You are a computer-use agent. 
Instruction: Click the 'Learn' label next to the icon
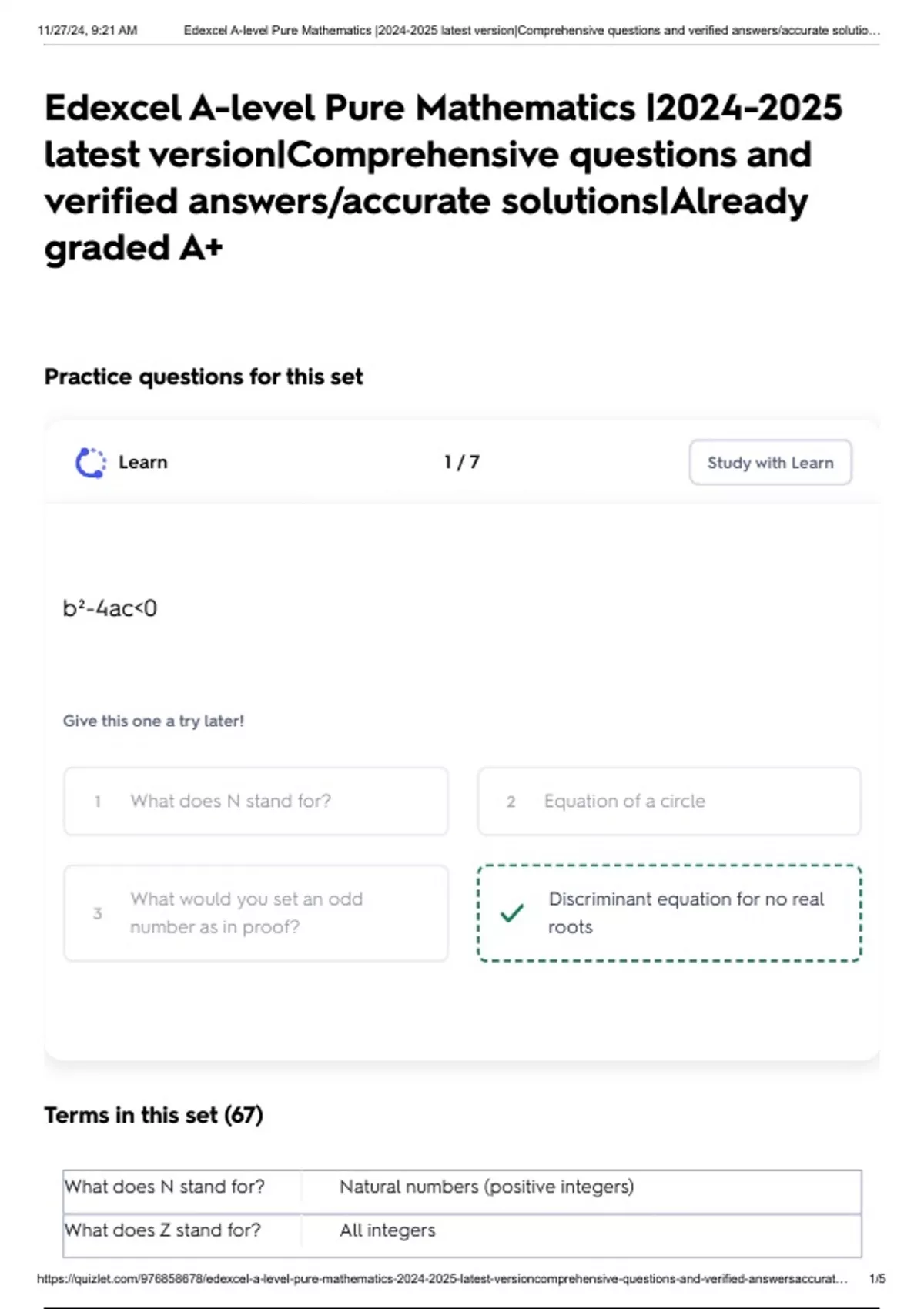143,463
